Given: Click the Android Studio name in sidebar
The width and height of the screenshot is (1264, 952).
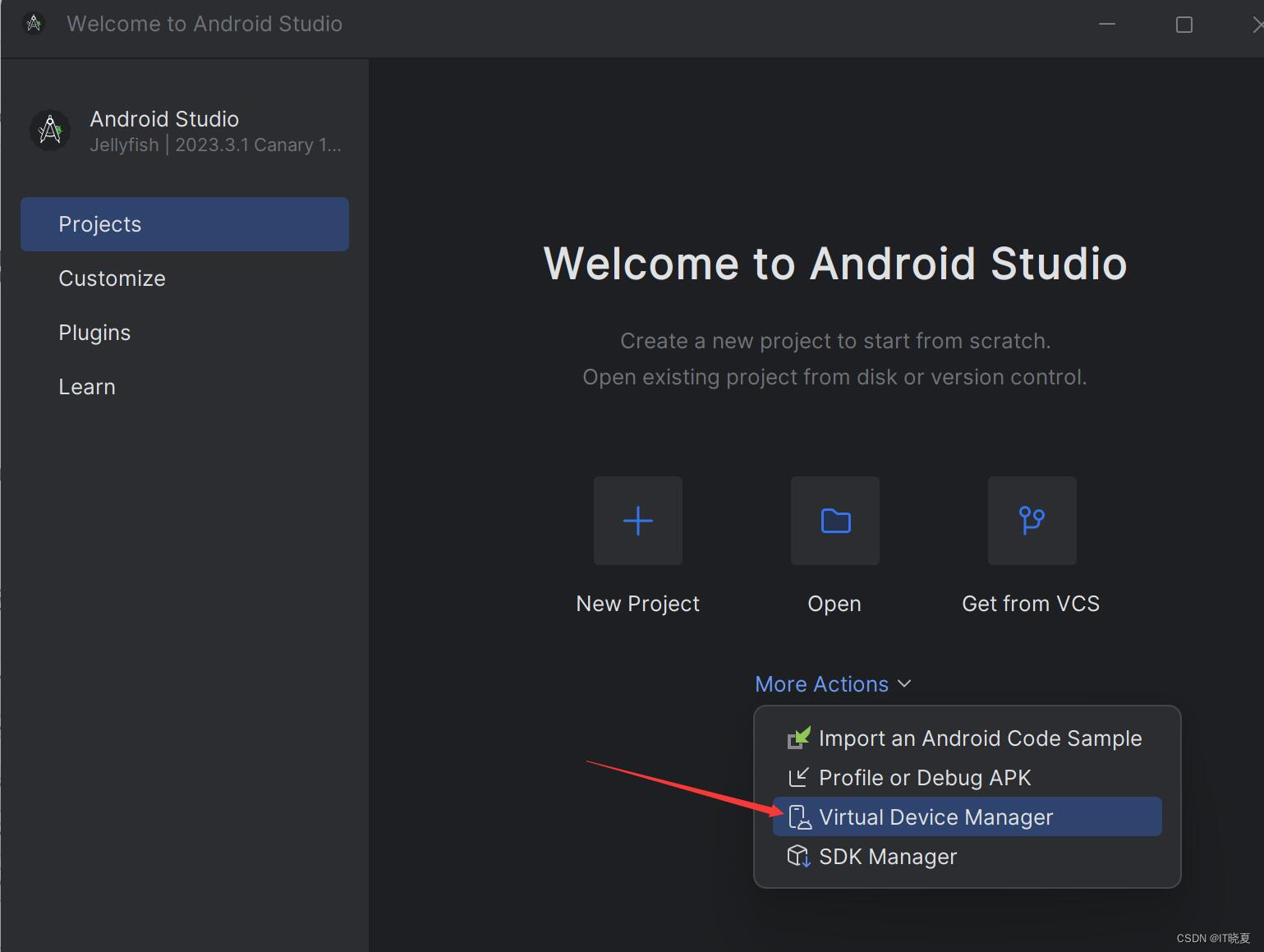Looking at the screenshot, I should pos(164,119).
